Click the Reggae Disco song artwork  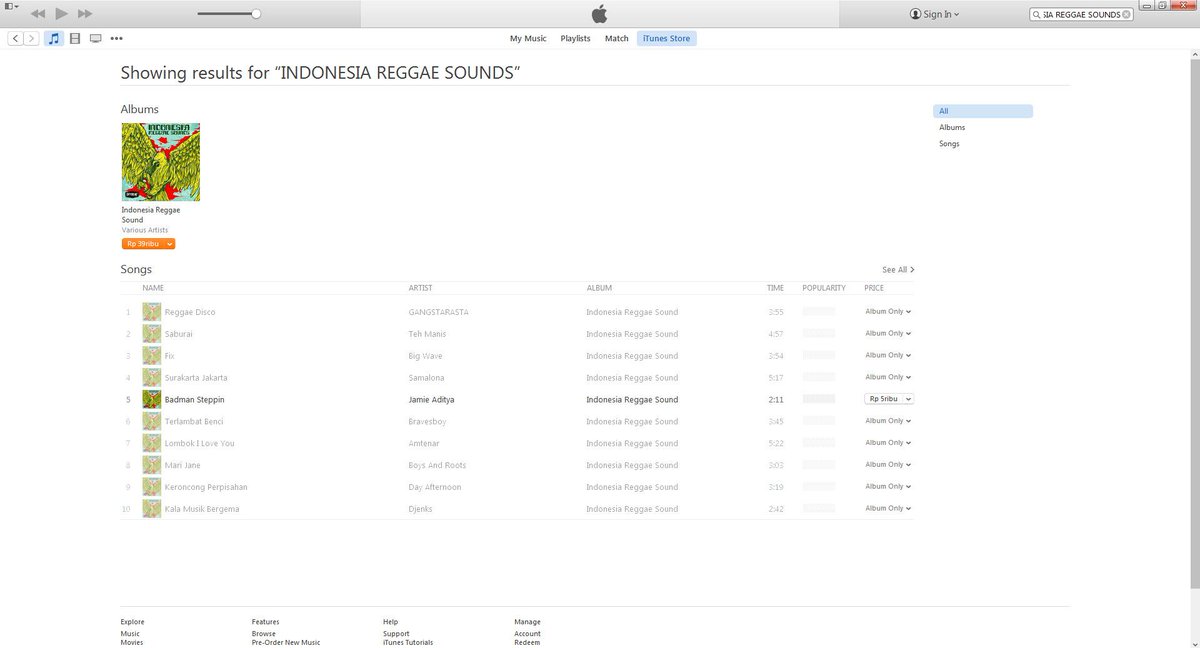[x=152, y=312]
